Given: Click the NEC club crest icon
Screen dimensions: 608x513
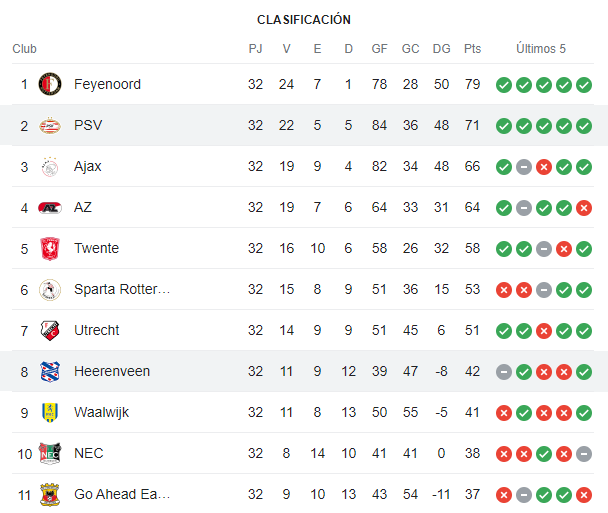Looking at the screenshot, I should coord(50,453).
